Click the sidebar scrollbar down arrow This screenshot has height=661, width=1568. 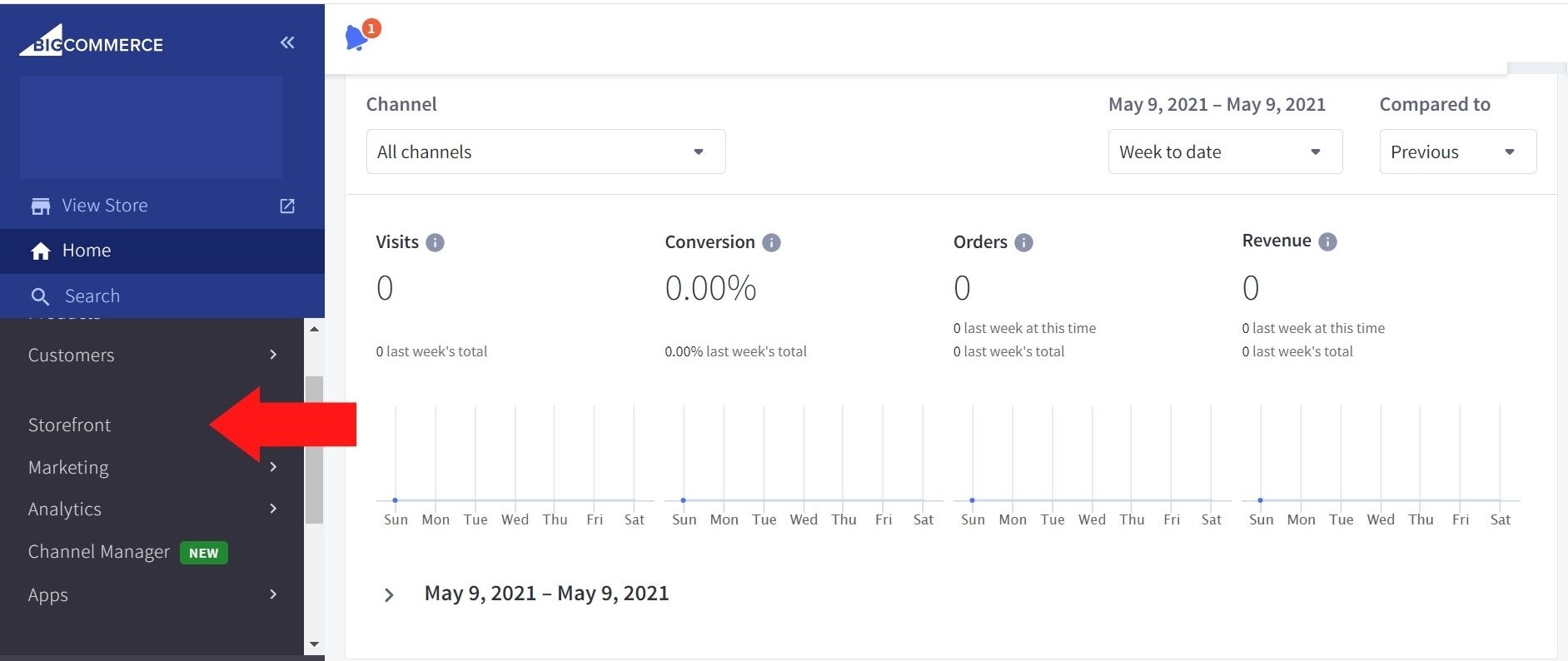tap(314, 644)
